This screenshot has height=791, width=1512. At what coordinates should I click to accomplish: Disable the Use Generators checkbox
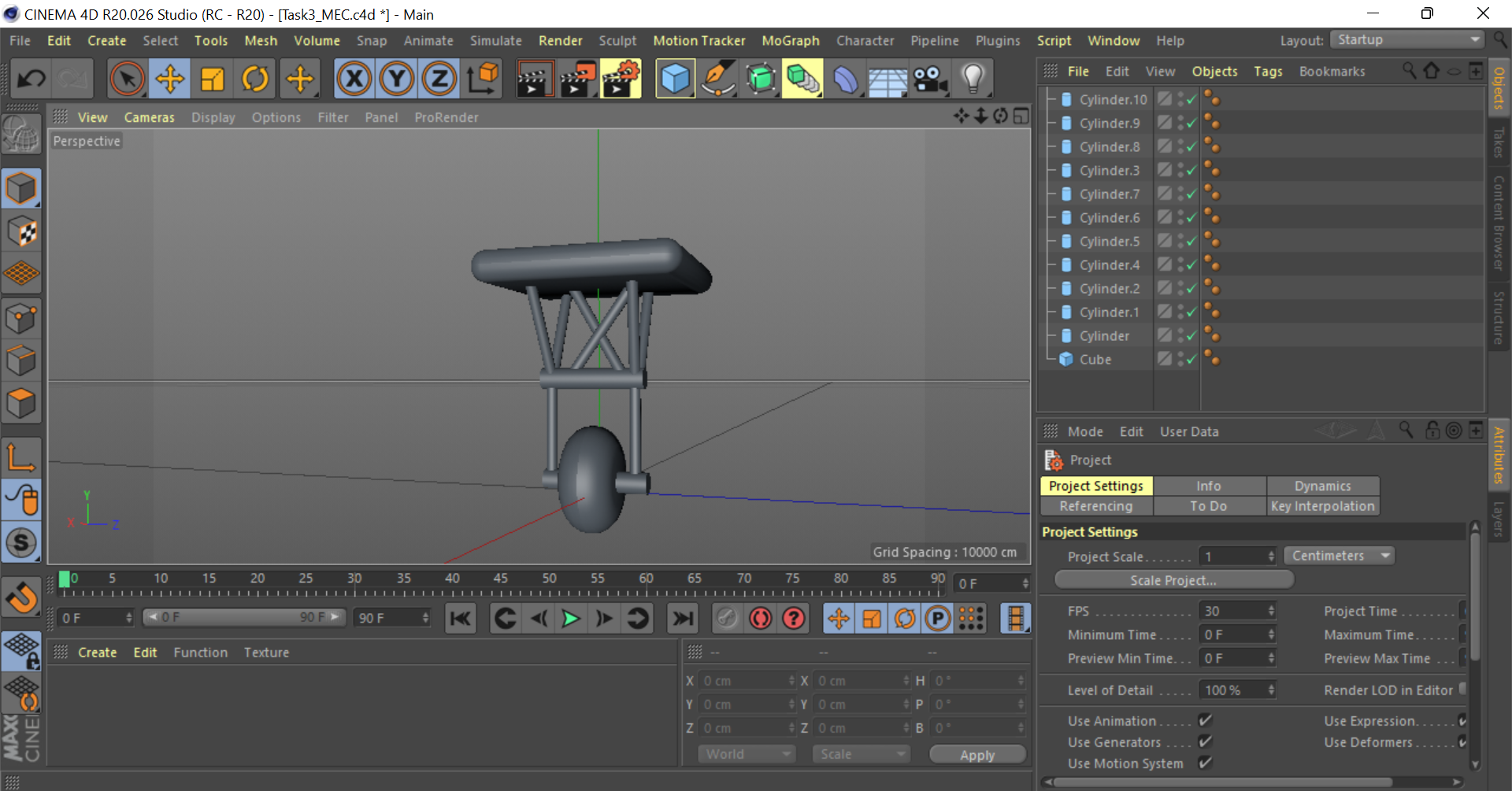[x=1205, y=741]
